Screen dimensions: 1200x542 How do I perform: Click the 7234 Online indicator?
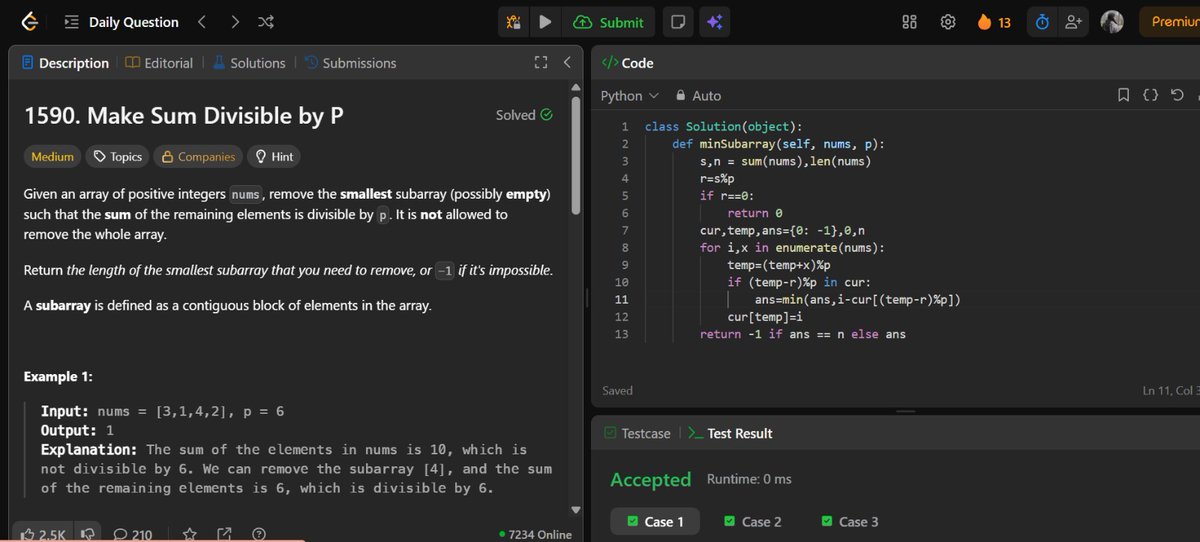coord(535,534)
